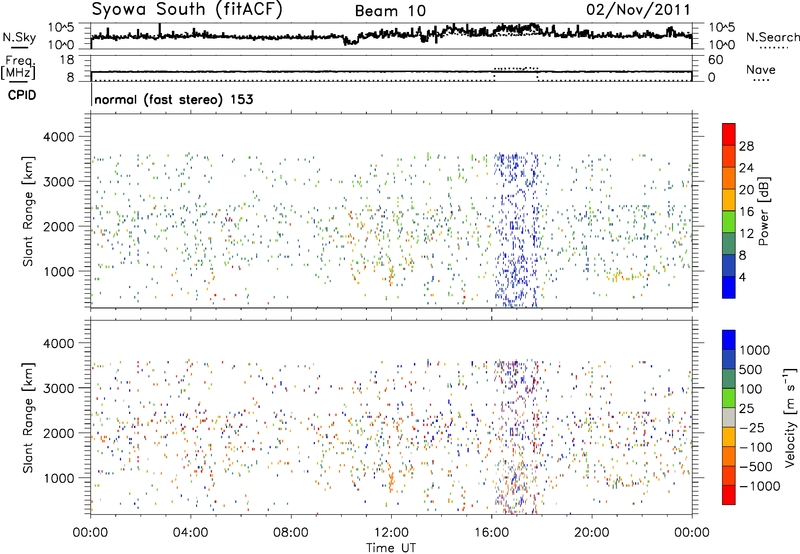Select the "Time UT" axis title
The width and height of the screenshot is (800, 554).
coord(391,548)
